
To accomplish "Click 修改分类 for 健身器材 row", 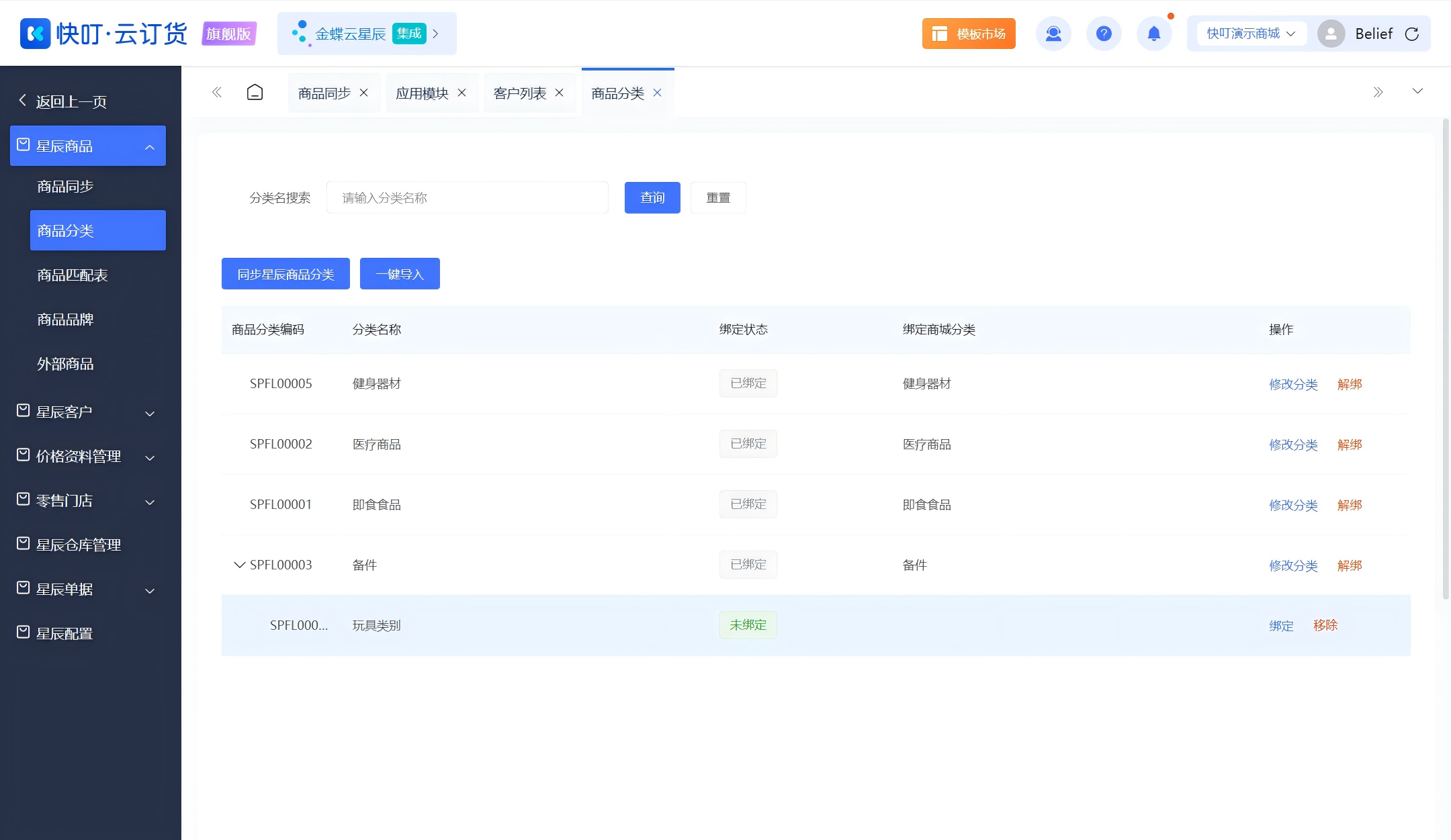I will [x=1293, y=384].
